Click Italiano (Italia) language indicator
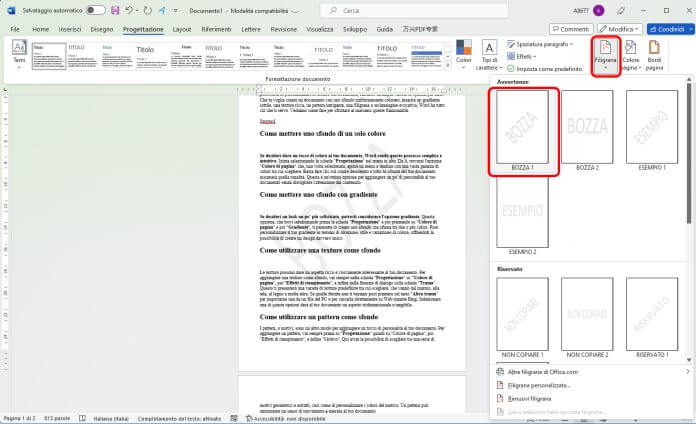This screenshot has height=424, width=696. click(x=111, y=418)
